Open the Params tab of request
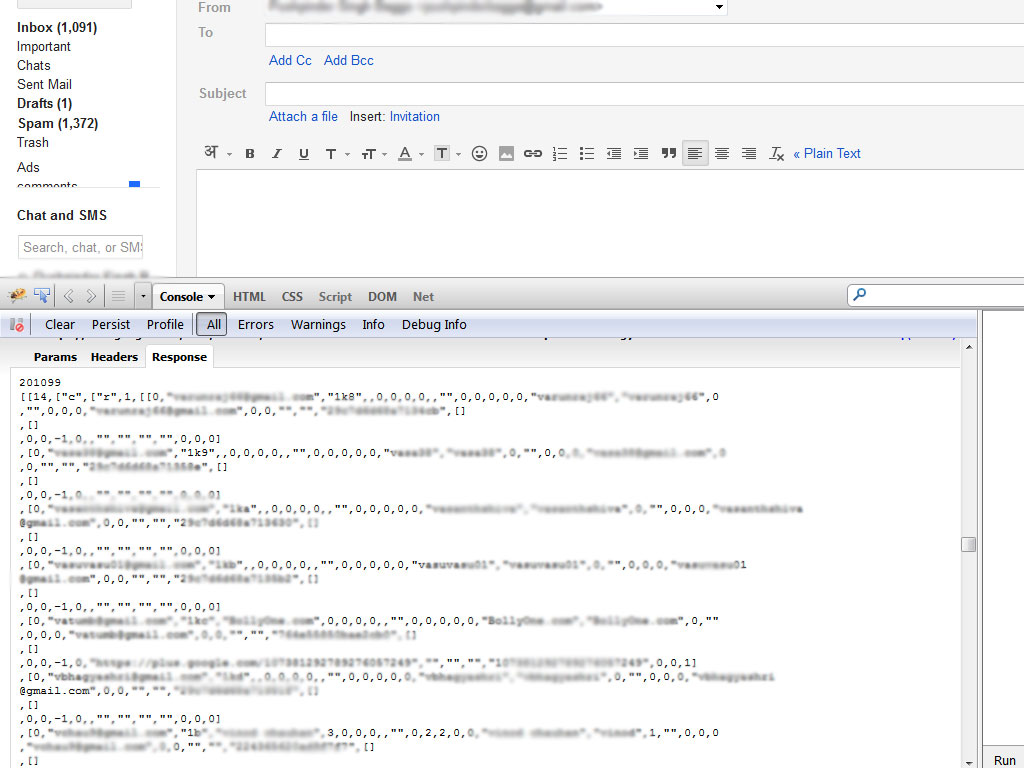The width and height of the screenshot is (1024, 768). 56,357
